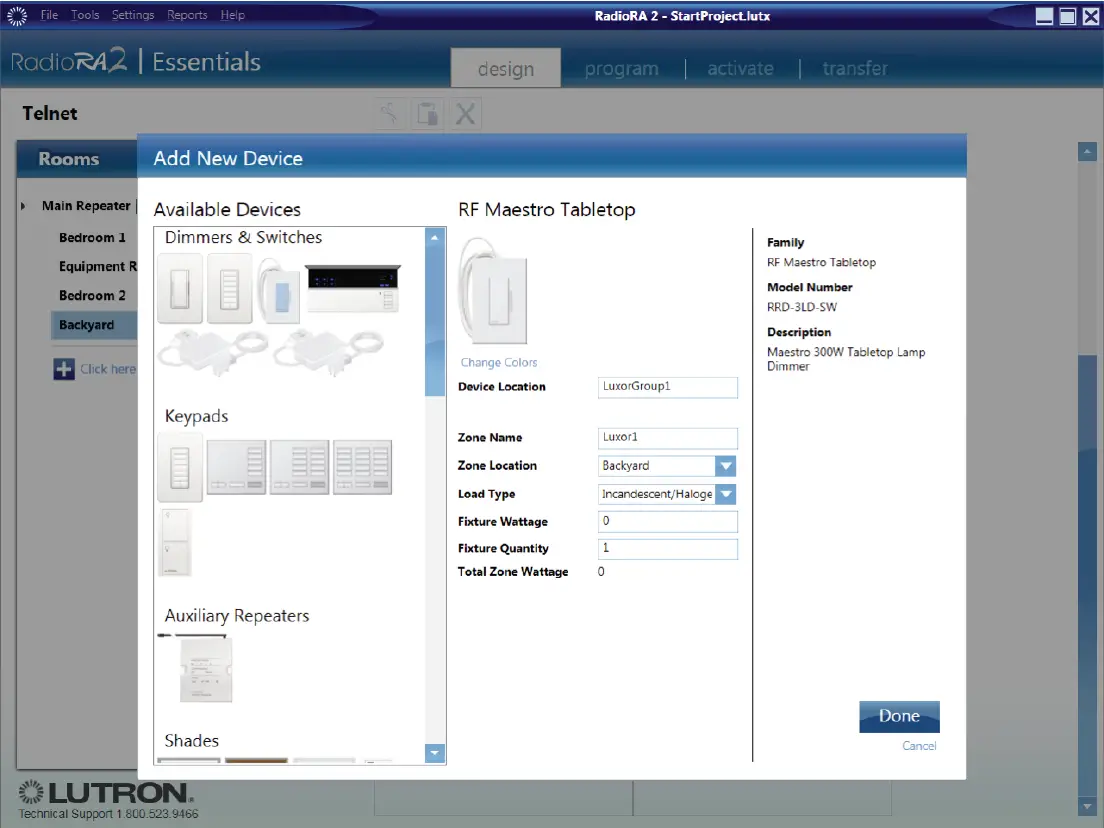
Task: Click the Keypads category heading
Action: pyautogui.click(x=196, y=417)
